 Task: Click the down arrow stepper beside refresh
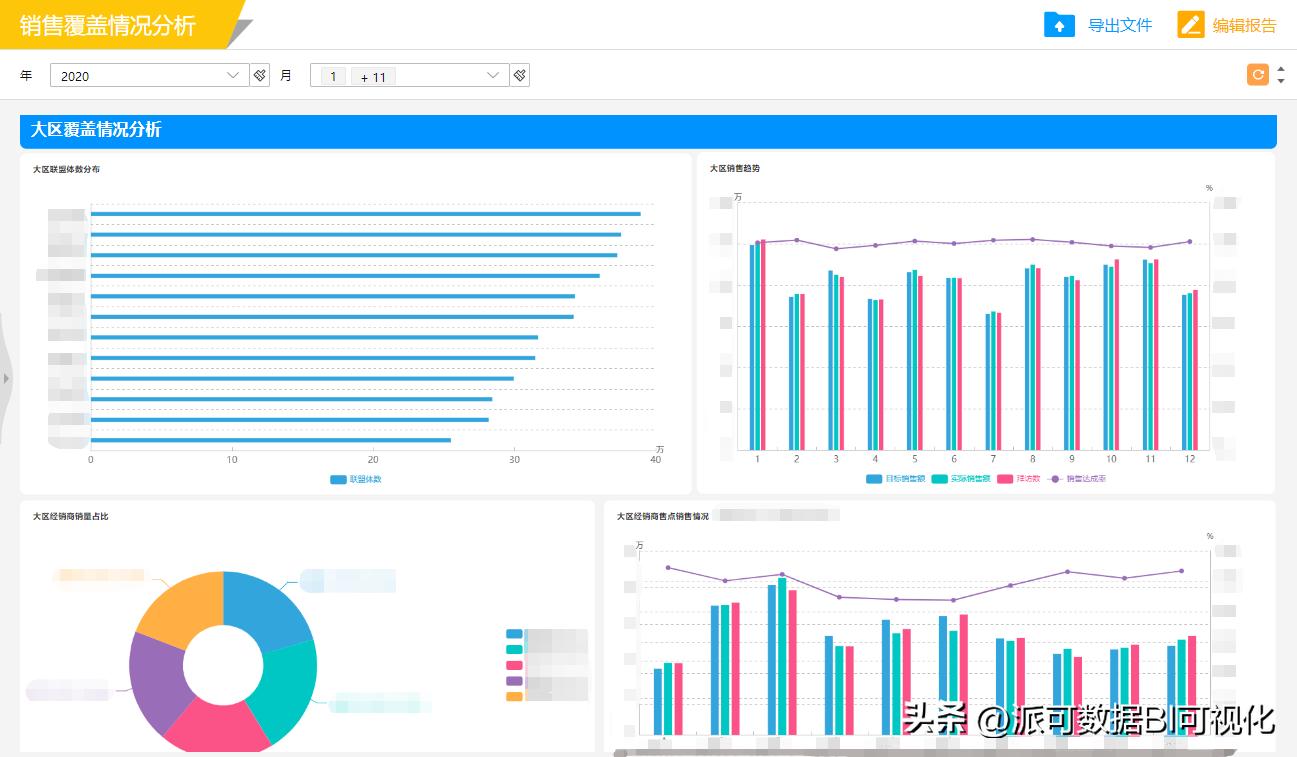click(x=1280, y=80)
